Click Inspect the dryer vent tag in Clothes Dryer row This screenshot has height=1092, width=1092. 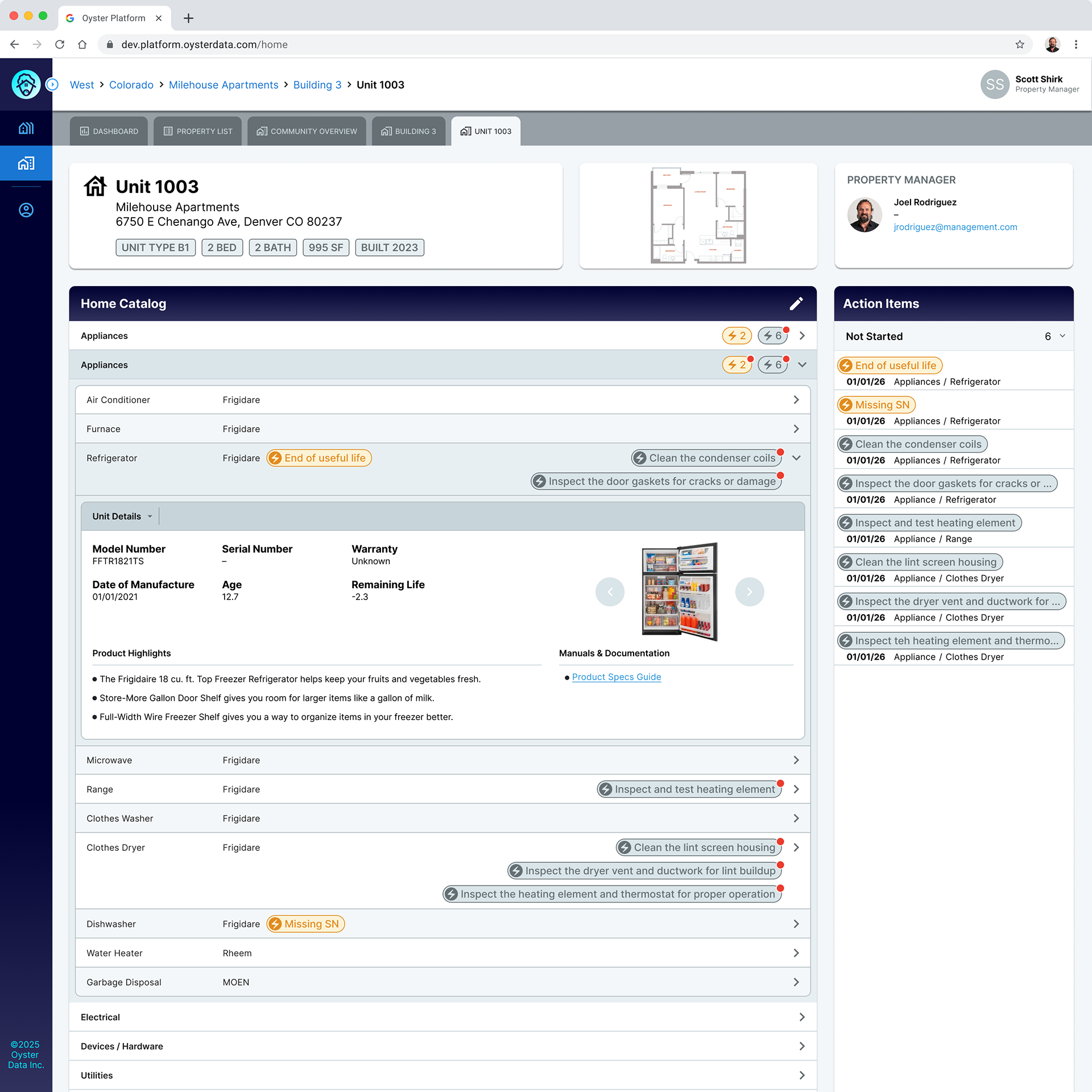pyautogui.click(x=644, y=871)
